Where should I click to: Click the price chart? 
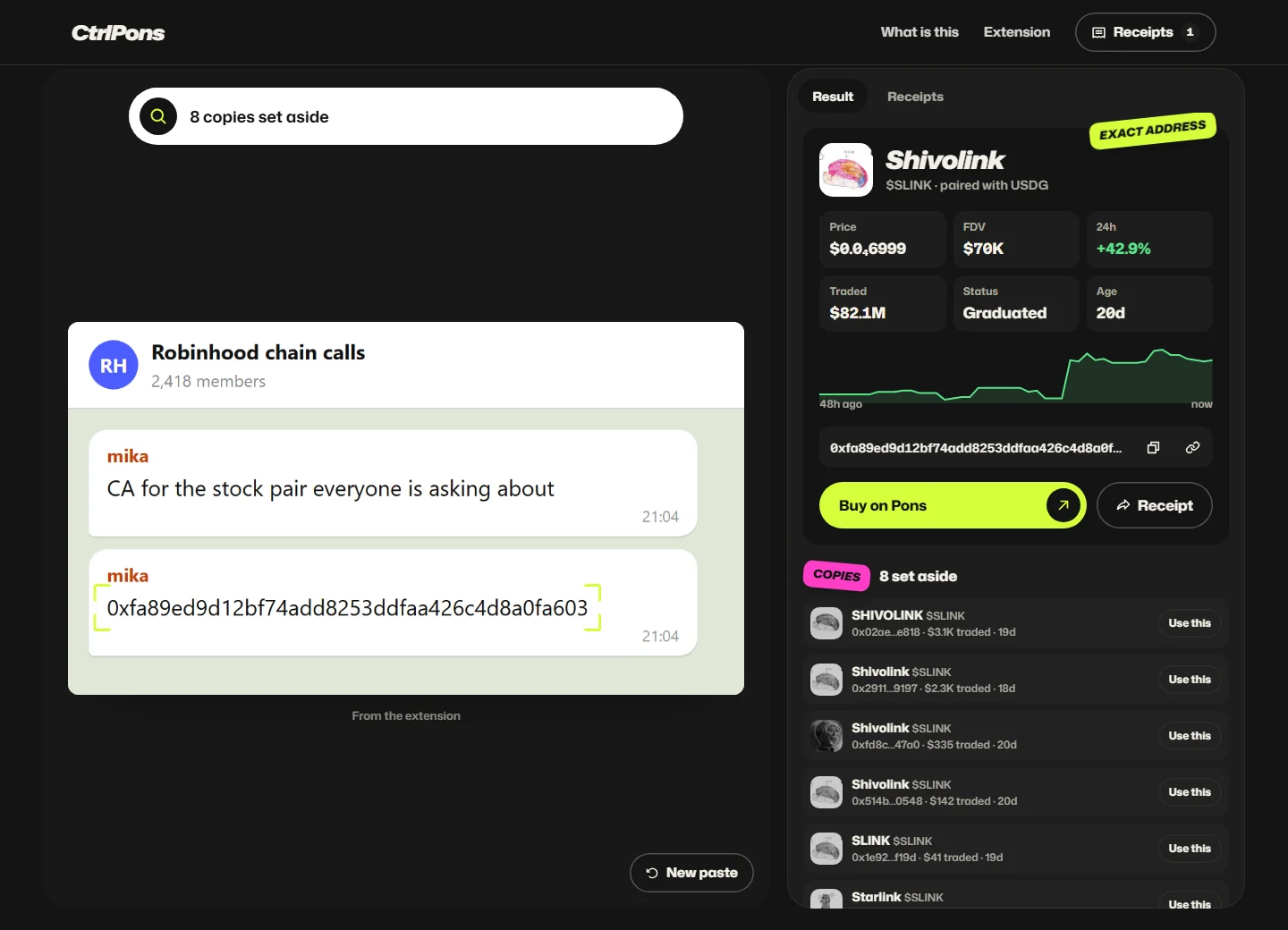(1016, 376)
